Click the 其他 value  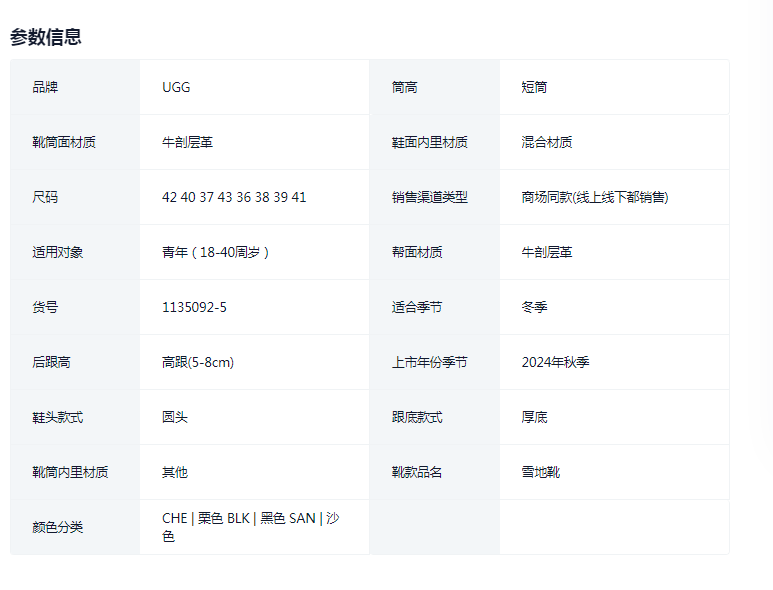(175, 472)
